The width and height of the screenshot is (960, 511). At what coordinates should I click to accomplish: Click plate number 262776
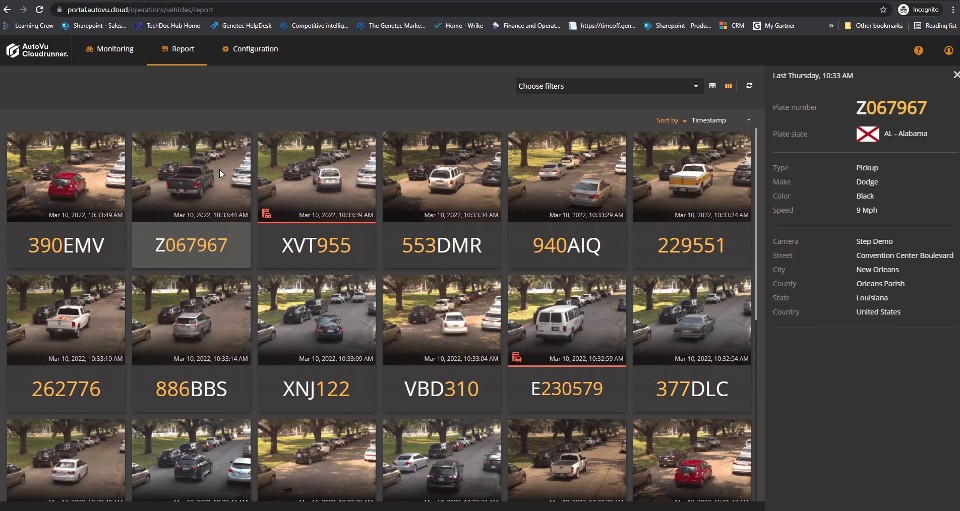pos(66,389)
